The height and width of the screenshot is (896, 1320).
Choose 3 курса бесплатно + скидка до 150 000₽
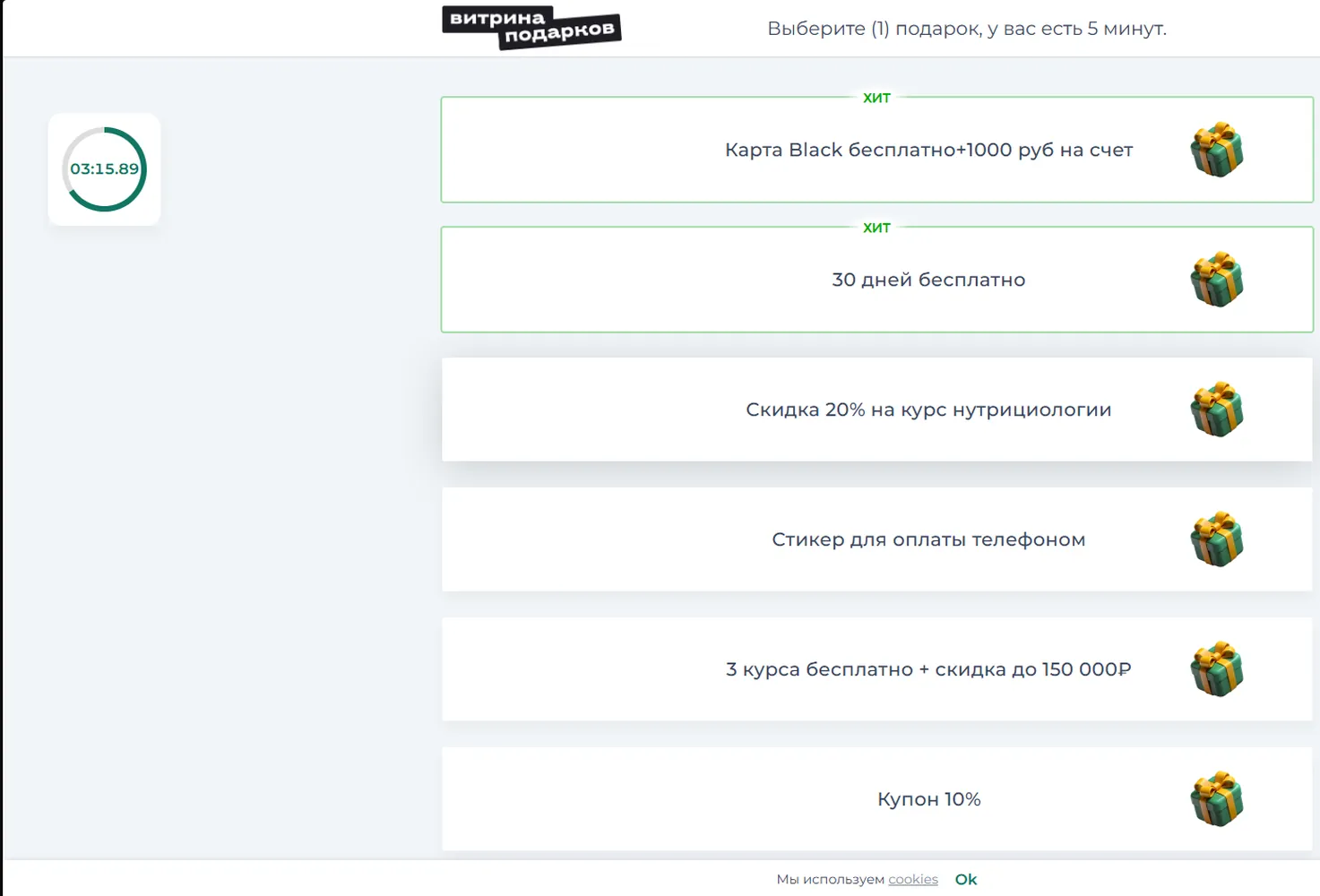(x=877, y=669)
